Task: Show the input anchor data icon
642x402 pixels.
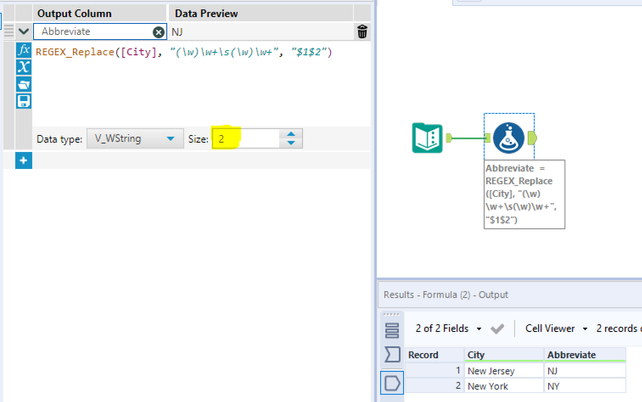Action: [x=392, y=354]
